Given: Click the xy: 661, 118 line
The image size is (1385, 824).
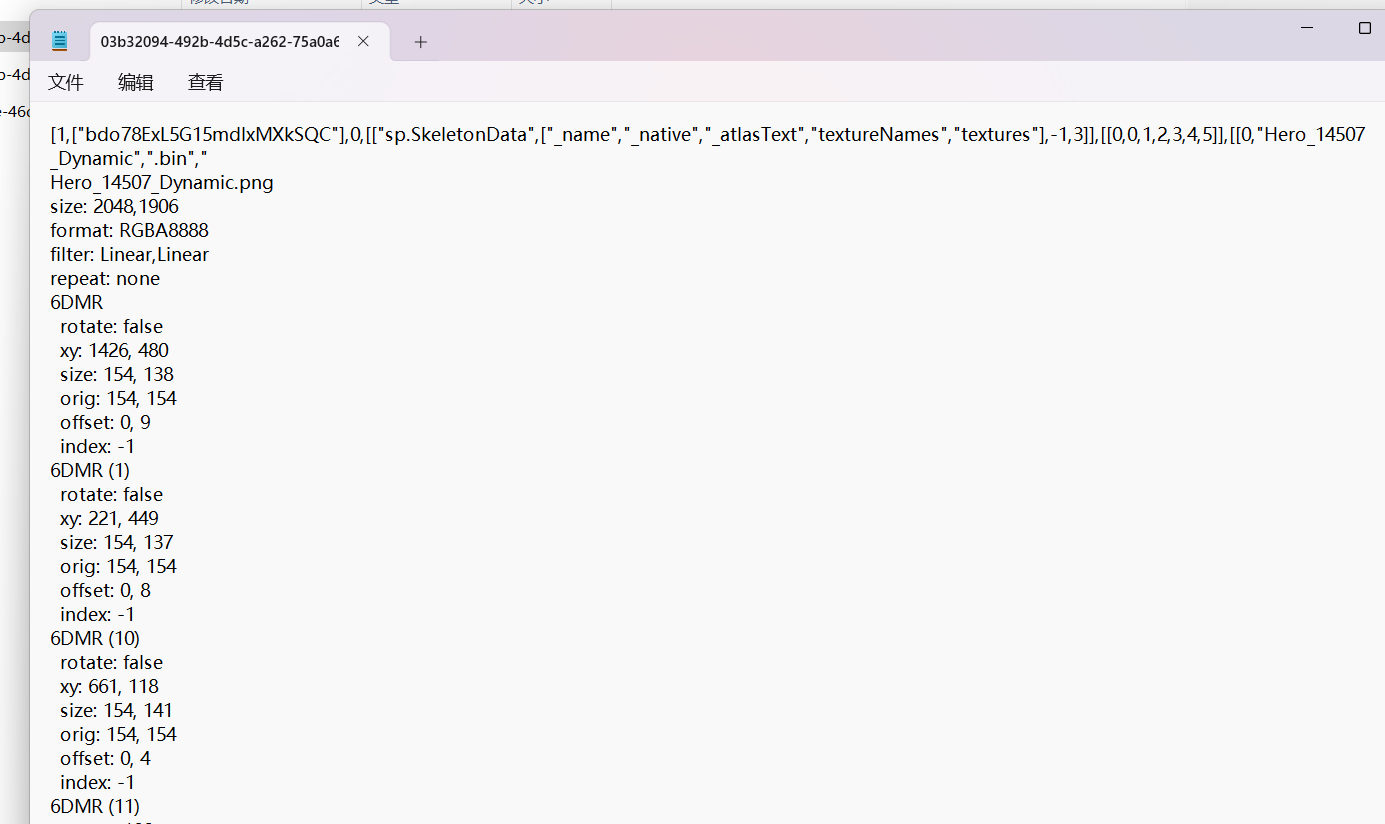Looking at the screenshot, I should 109,686.
